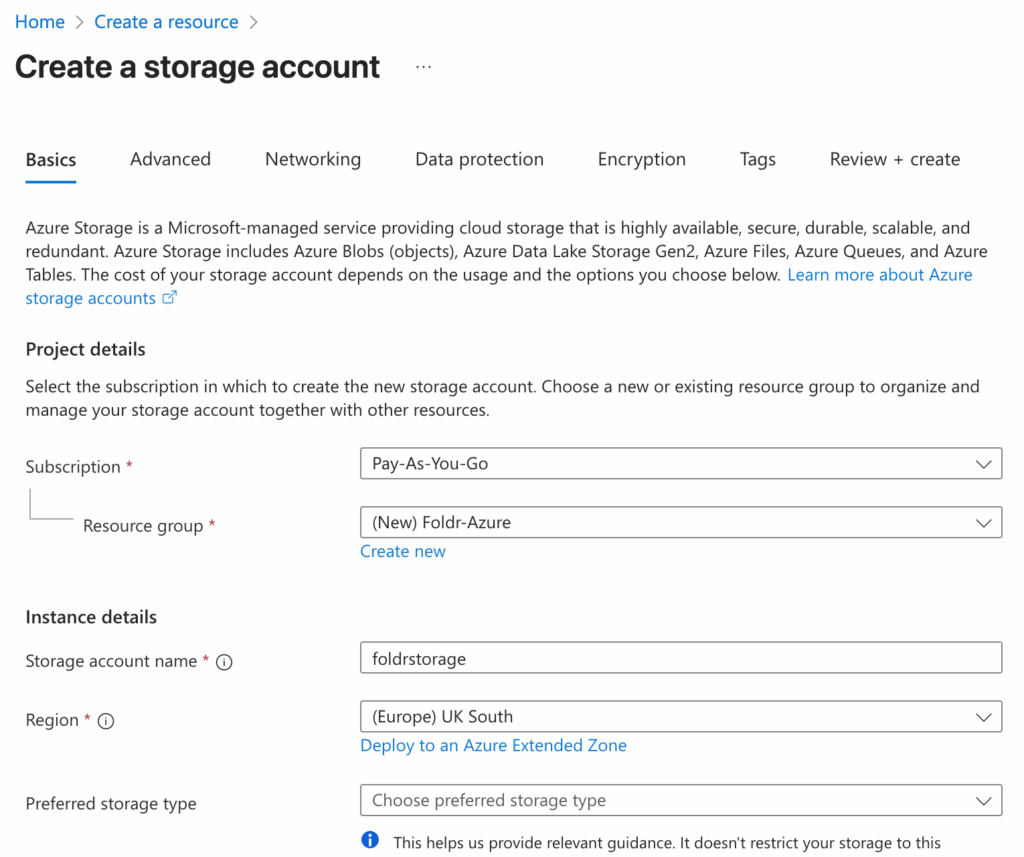1024x857 pixels.
Task: Click the Region info icon
Action: tap(106, 721)
